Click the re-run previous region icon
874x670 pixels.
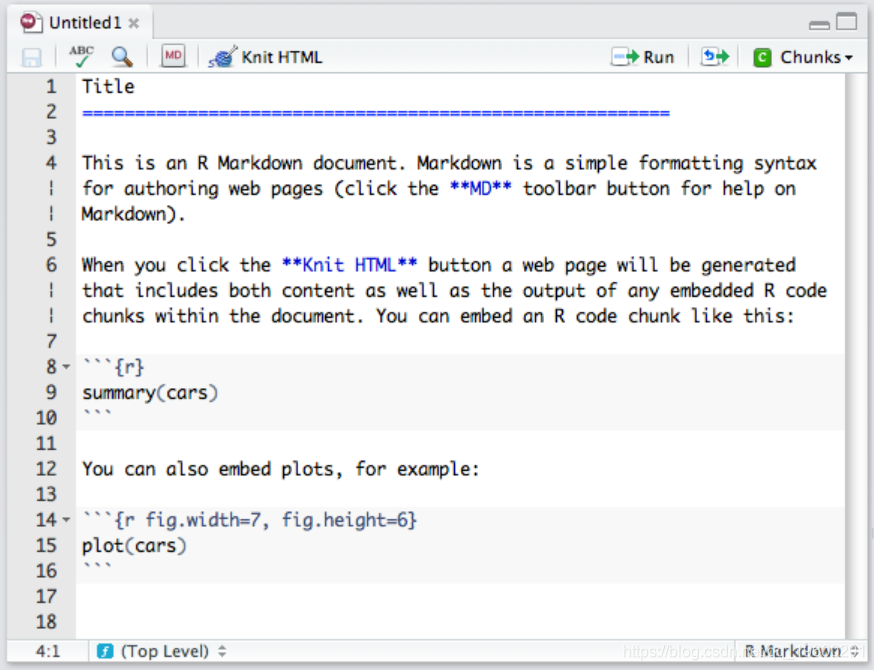[715, 56]
